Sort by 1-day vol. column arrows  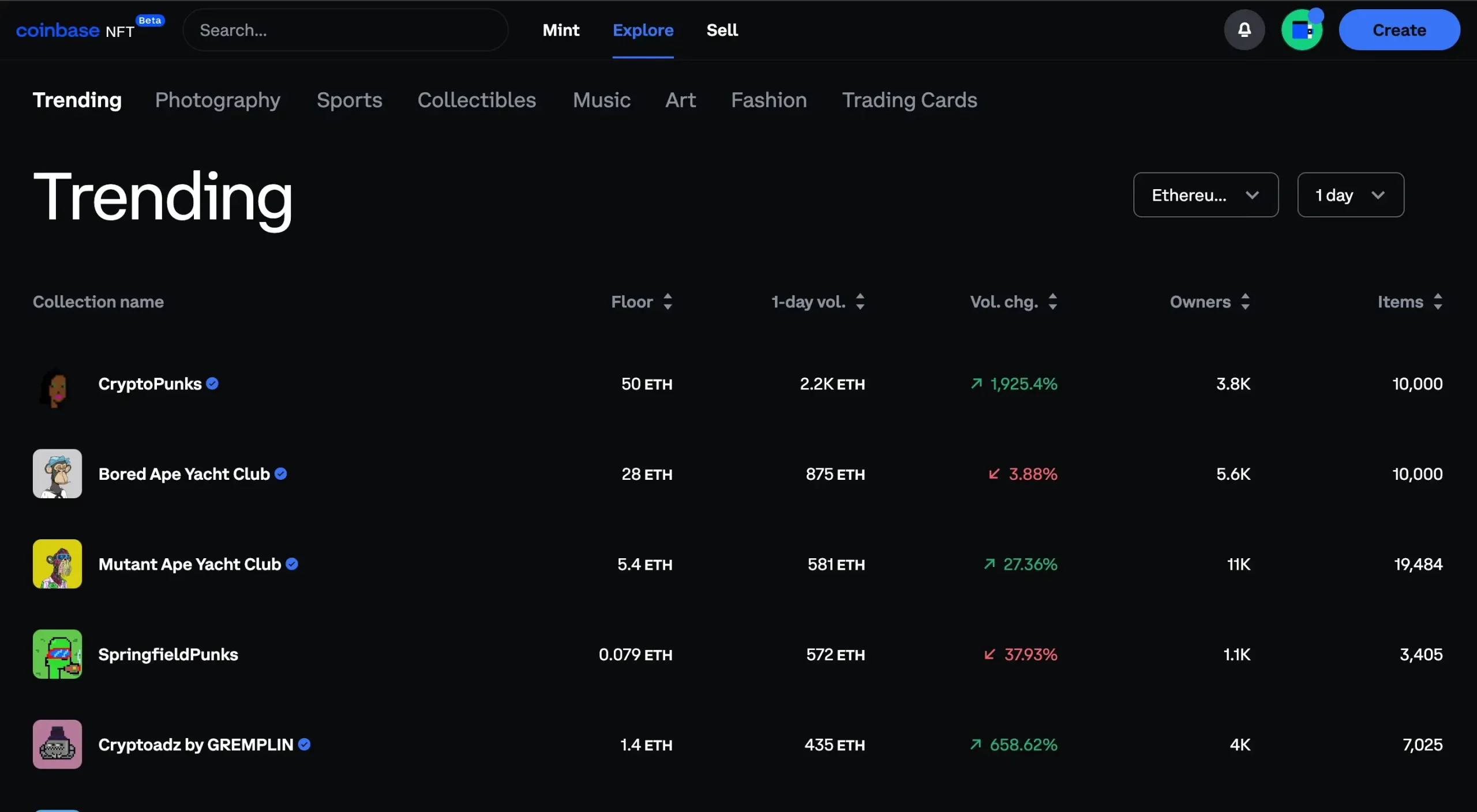pyautogui.click(x=860, y=302)
